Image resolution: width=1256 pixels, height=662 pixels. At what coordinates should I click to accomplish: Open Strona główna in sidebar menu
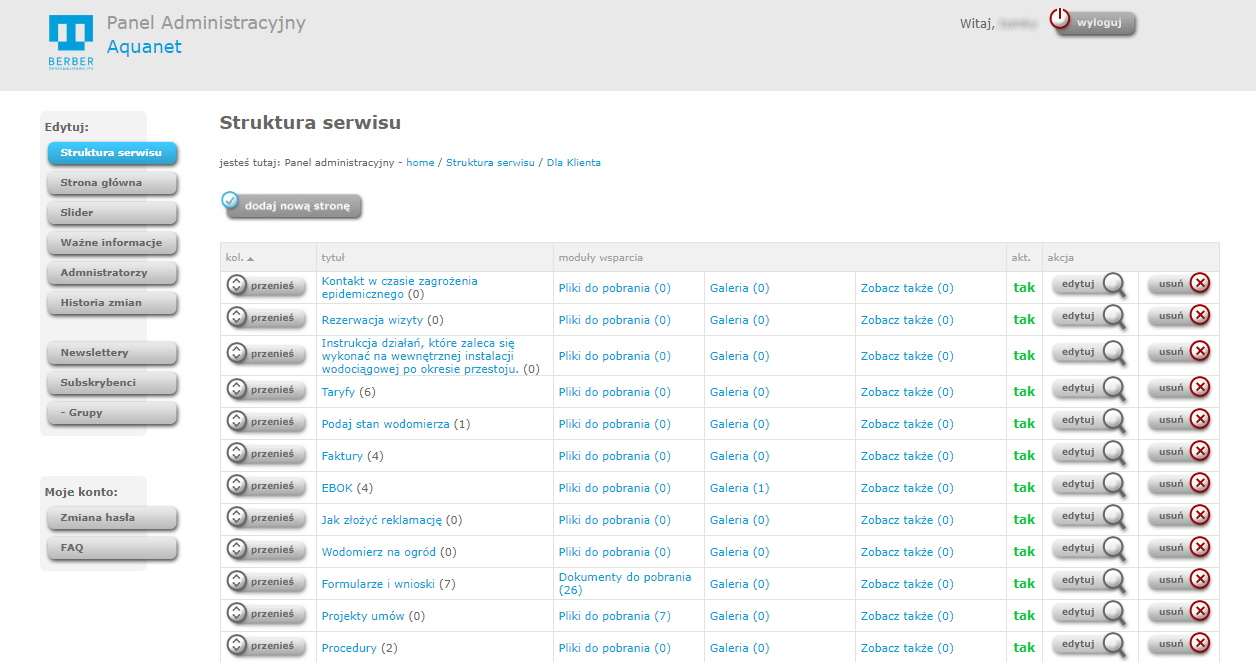[x=112, y=183]
